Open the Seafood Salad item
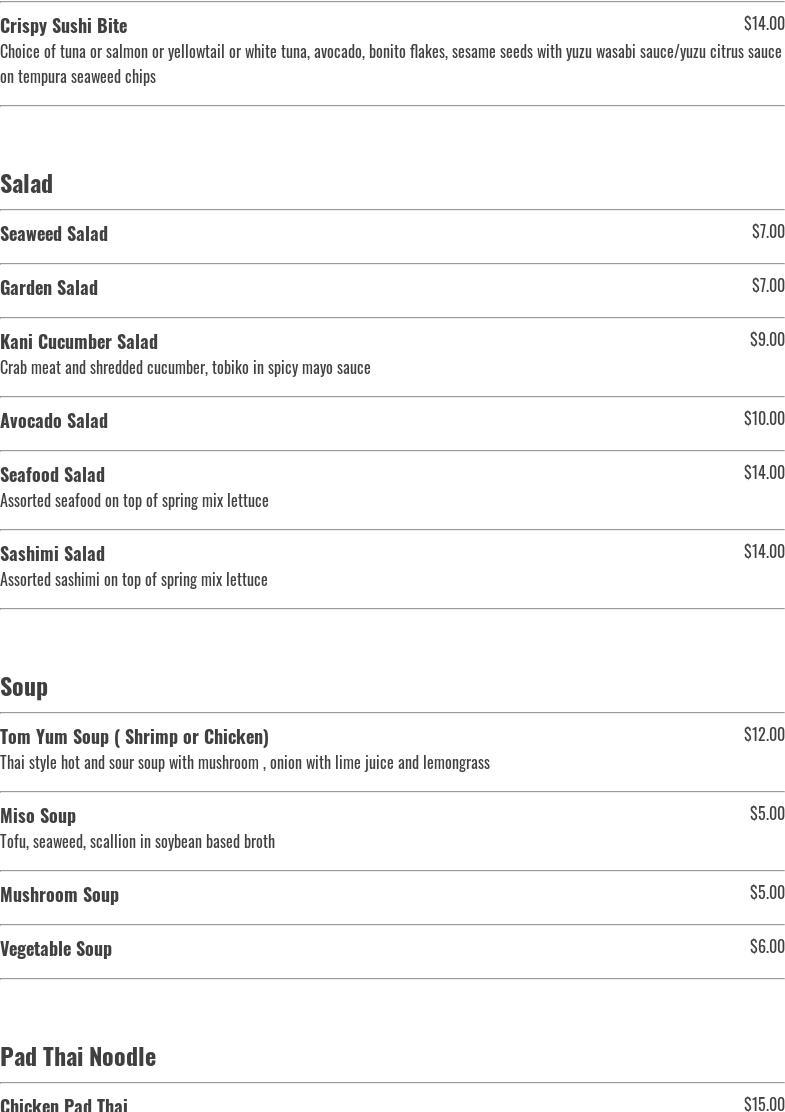 52,475
